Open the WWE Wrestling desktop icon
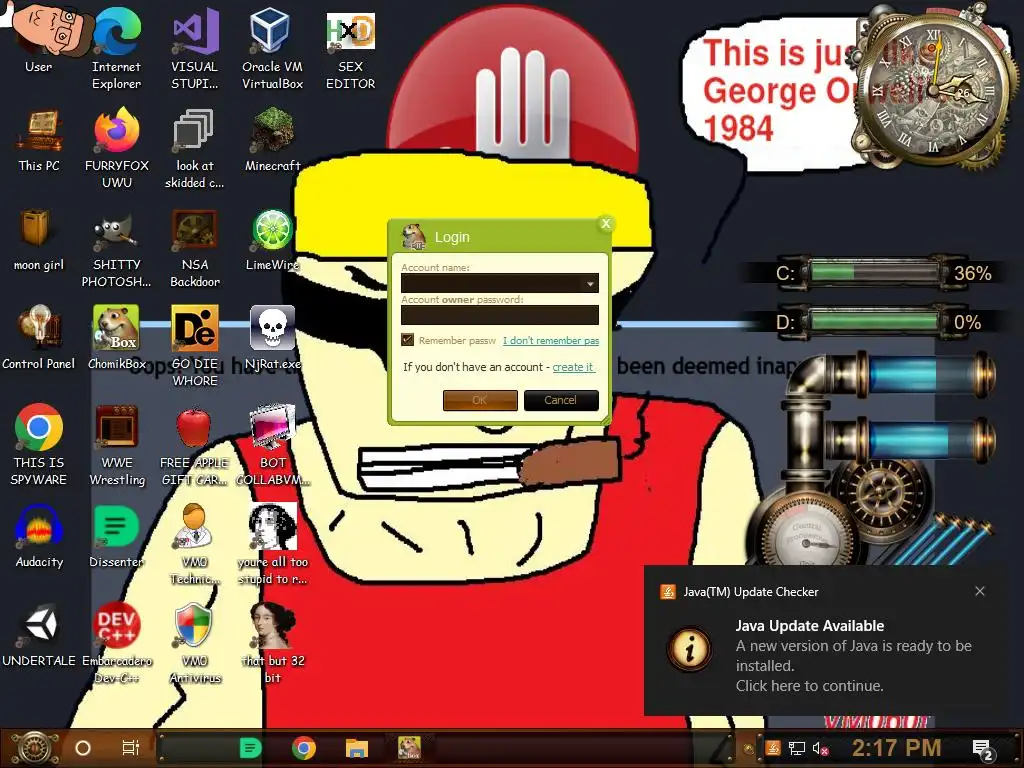Viewport: 1024px width, 768px height. pos(117,444)
